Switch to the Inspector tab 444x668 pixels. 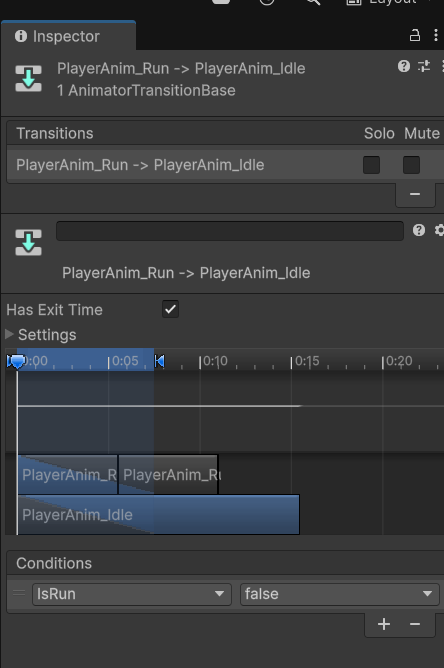click(68, 36)
